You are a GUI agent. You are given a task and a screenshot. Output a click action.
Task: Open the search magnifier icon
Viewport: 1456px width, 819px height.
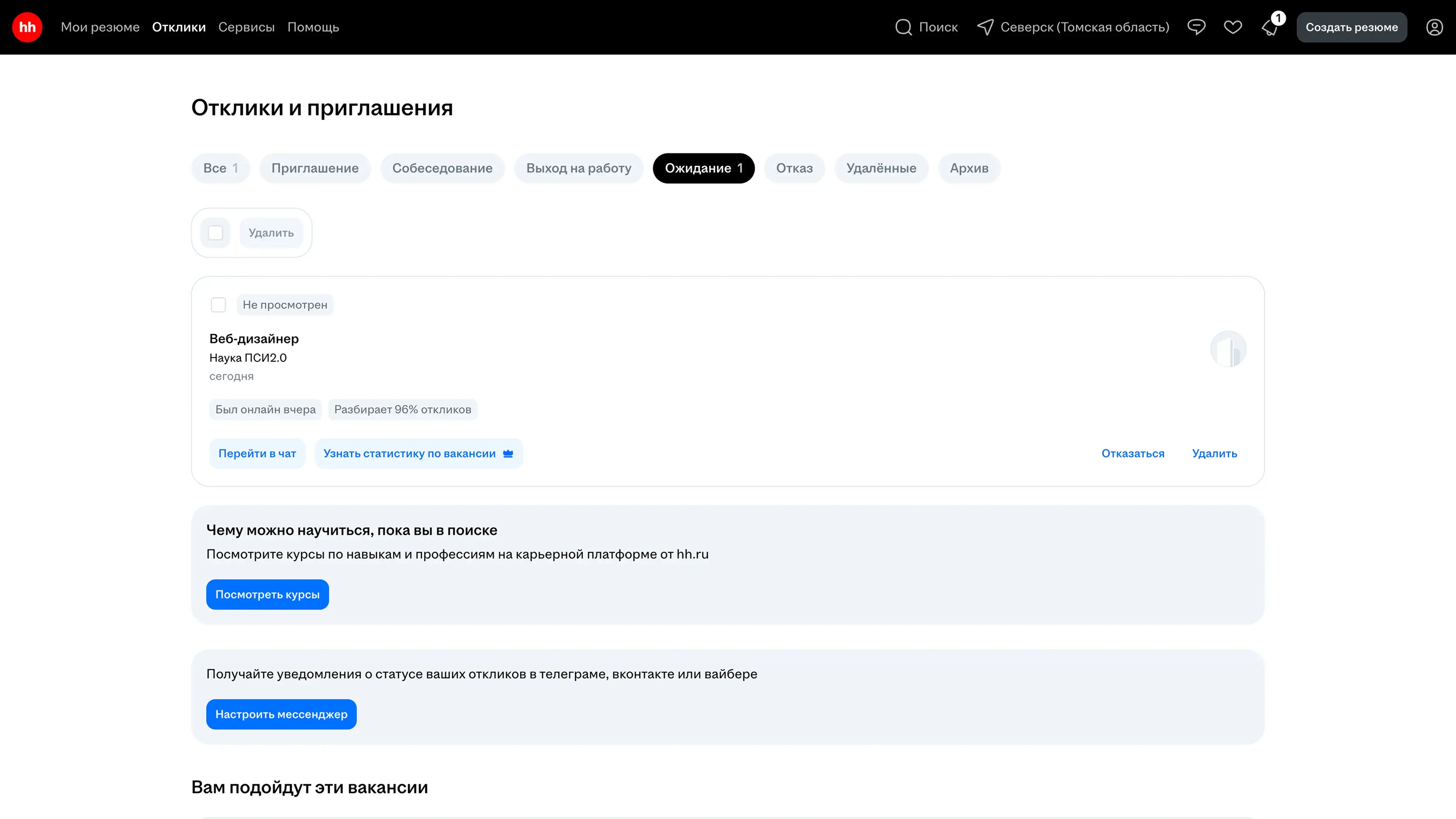click(x=903, y=27)
